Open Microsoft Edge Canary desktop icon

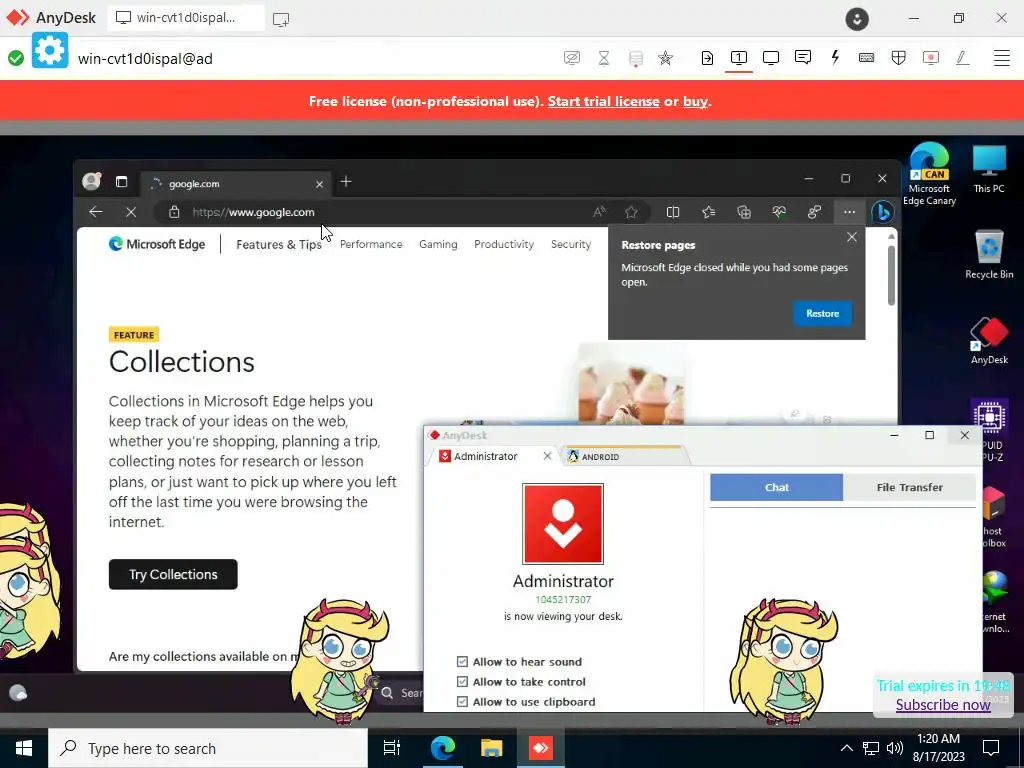(x=929, y=174)
